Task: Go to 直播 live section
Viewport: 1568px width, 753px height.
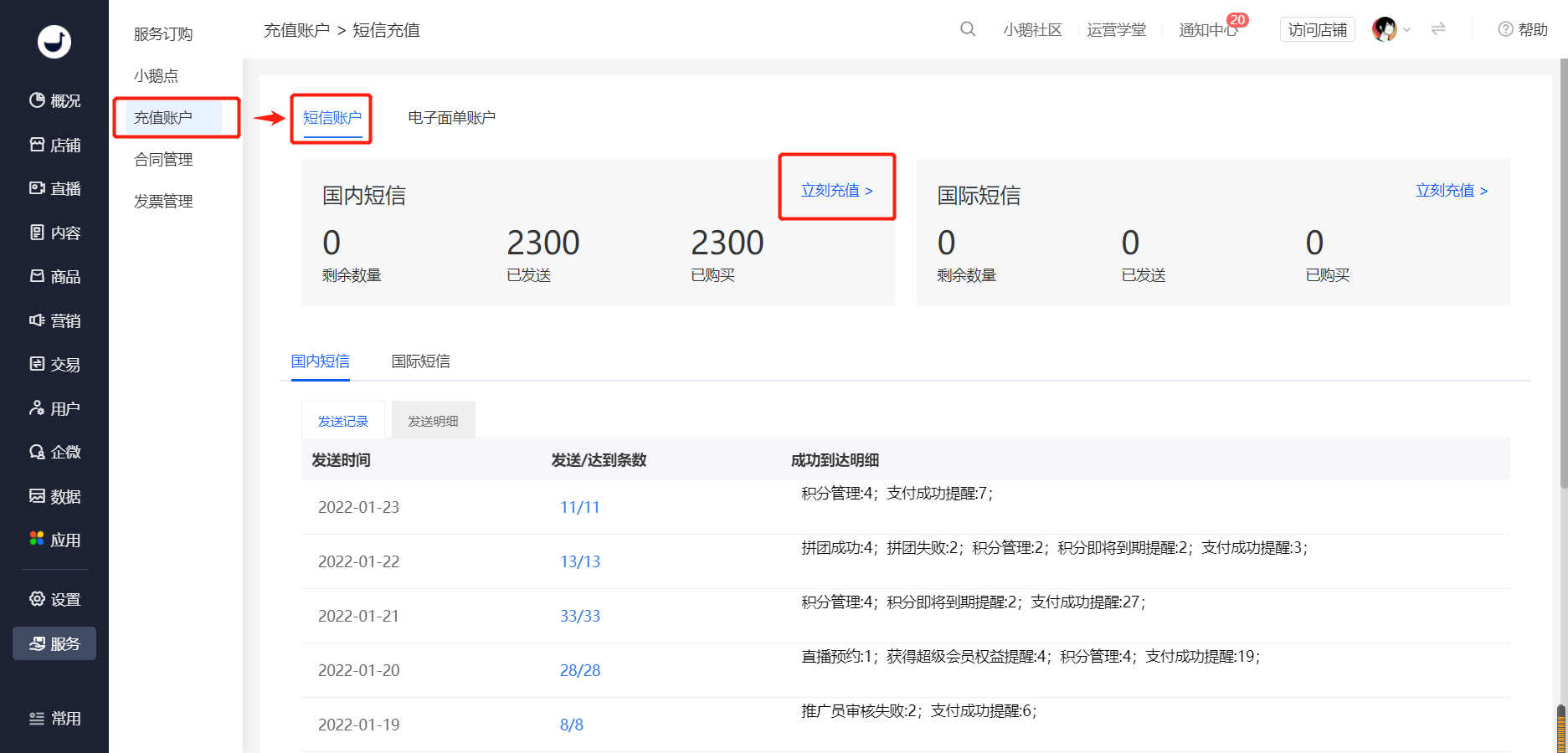Action: [x=54, y=189]
